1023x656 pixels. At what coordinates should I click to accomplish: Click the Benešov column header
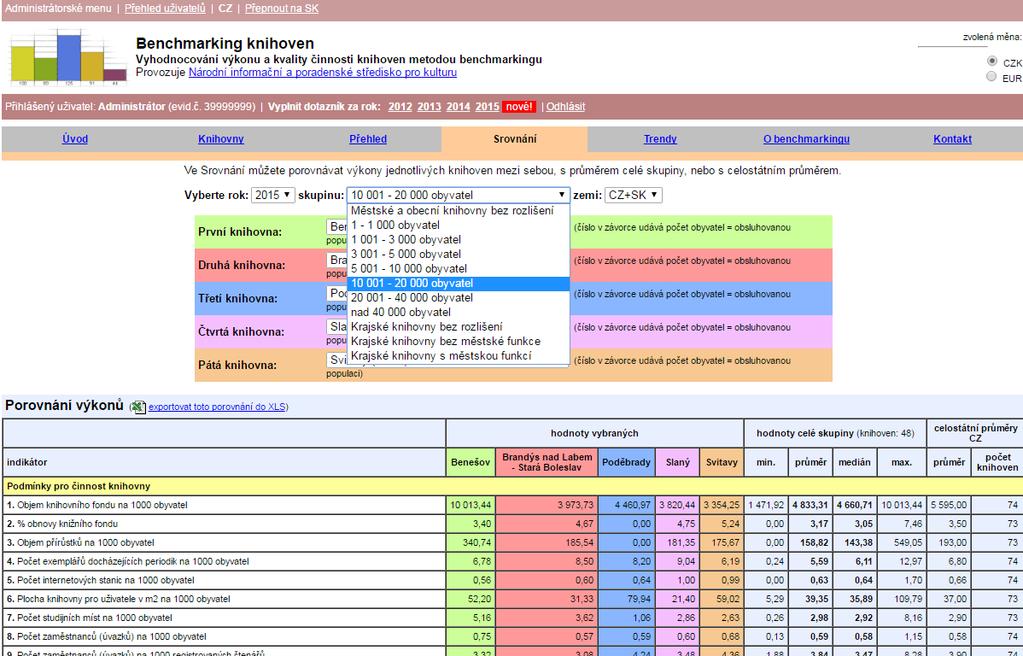click(x=470, y=462)
